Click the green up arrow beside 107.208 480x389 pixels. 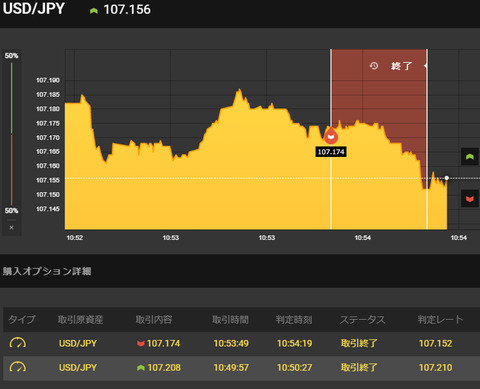click(141, 368)
